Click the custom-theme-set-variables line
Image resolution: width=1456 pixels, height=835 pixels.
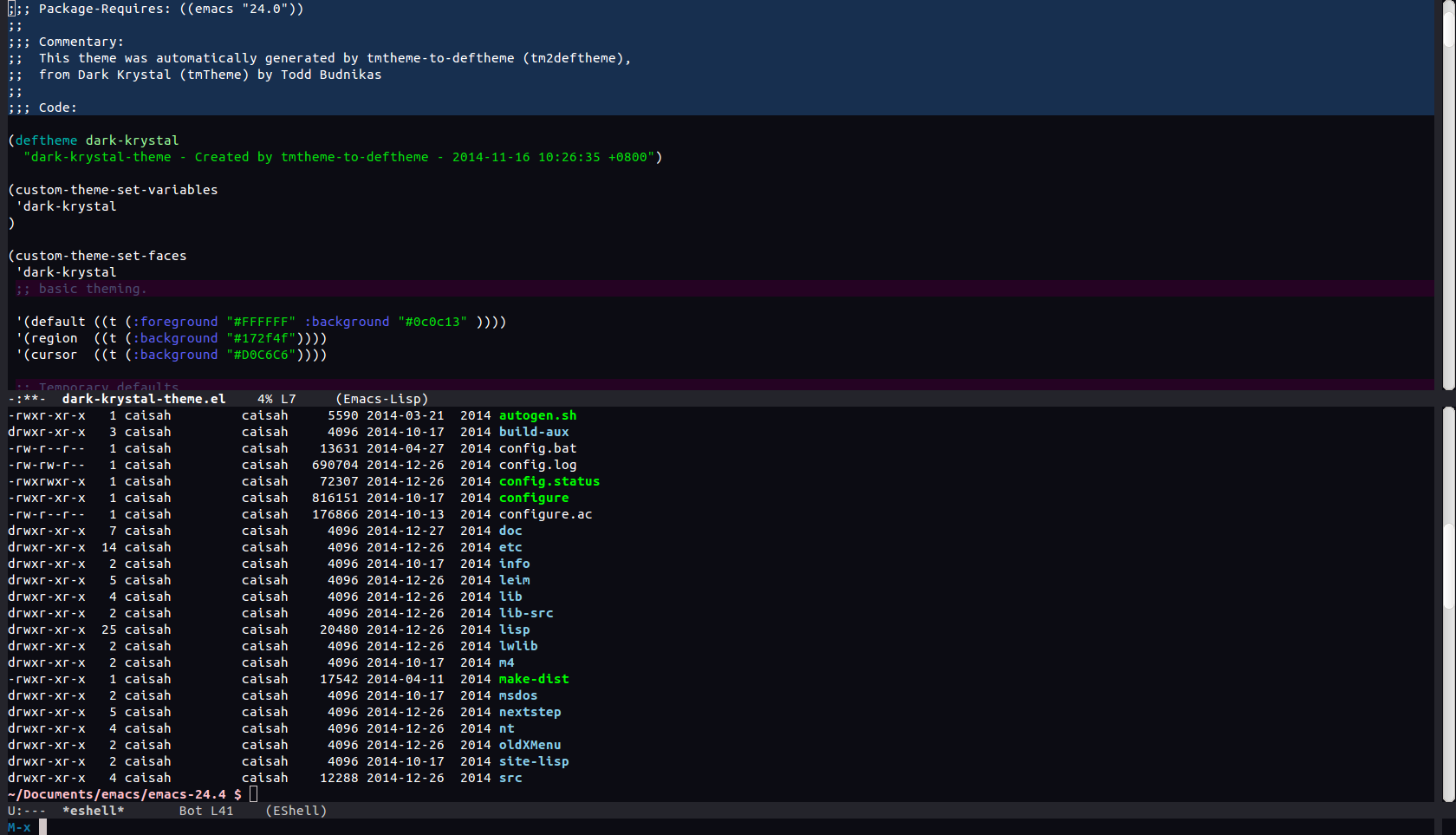point(113,190)
